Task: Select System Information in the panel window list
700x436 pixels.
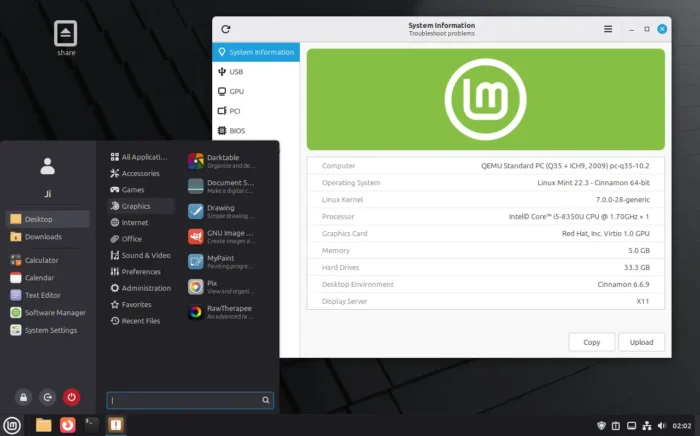Action: coord(116,425)
